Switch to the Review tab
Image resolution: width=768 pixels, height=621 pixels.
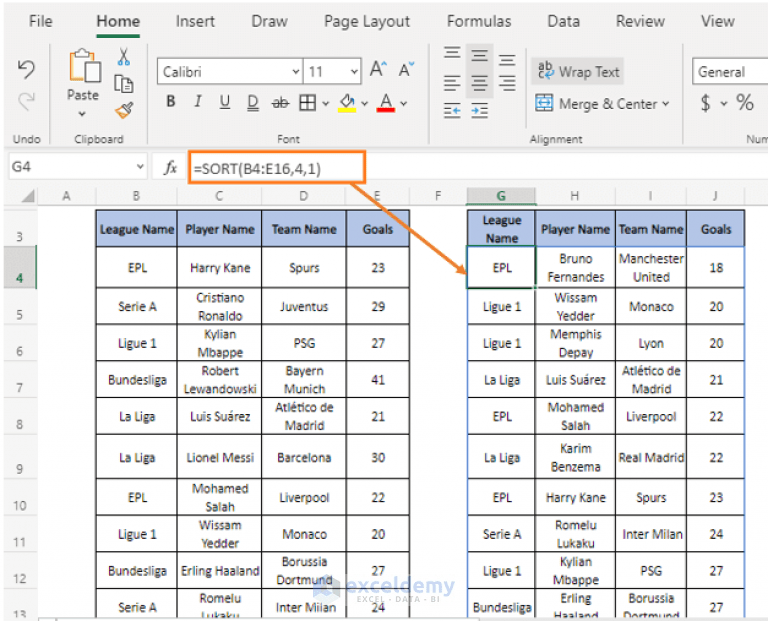640,21
